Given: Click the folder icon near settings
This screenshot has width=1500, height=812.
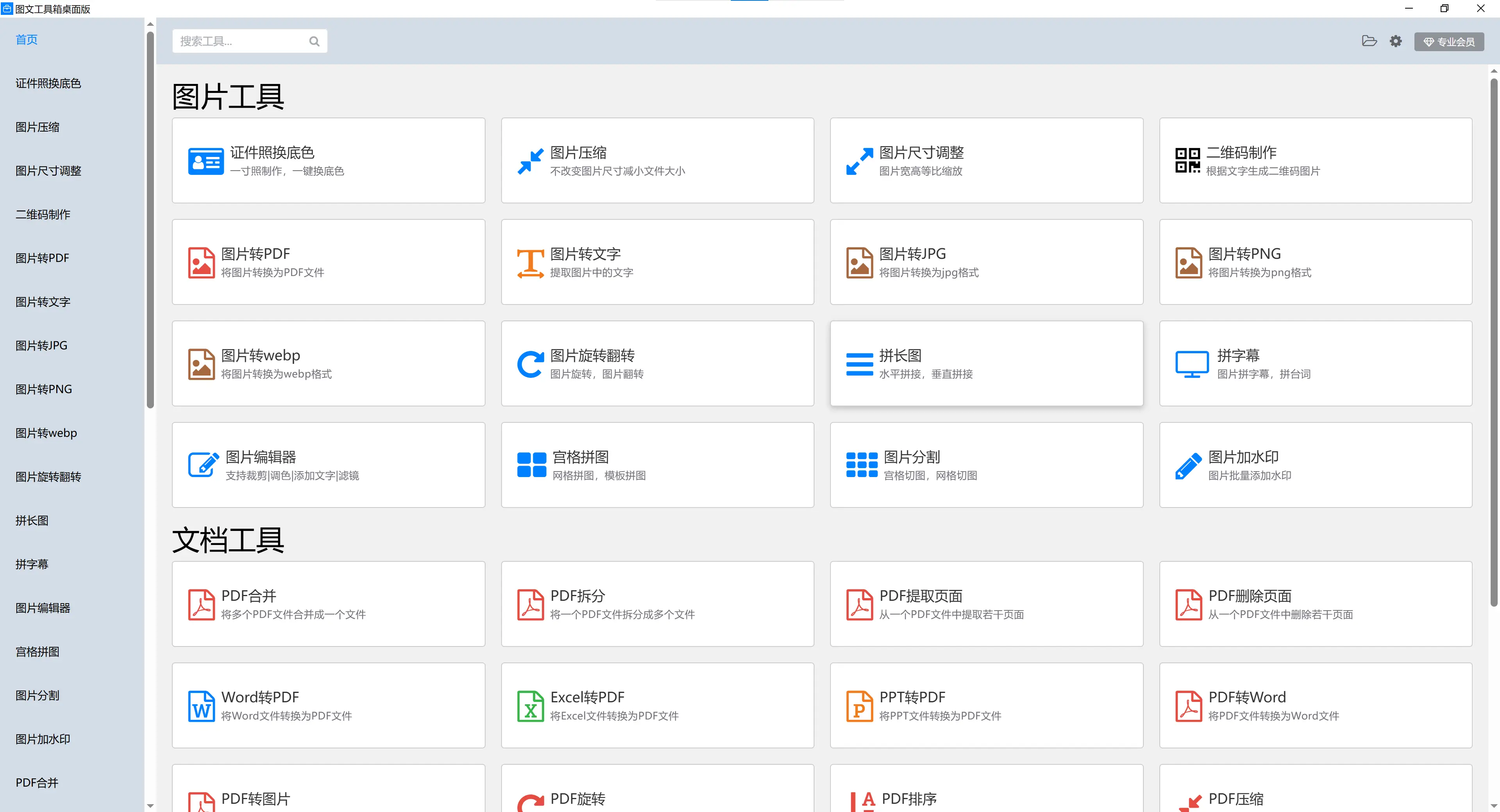Looking at the screenshot, I should click(1369, 41).
